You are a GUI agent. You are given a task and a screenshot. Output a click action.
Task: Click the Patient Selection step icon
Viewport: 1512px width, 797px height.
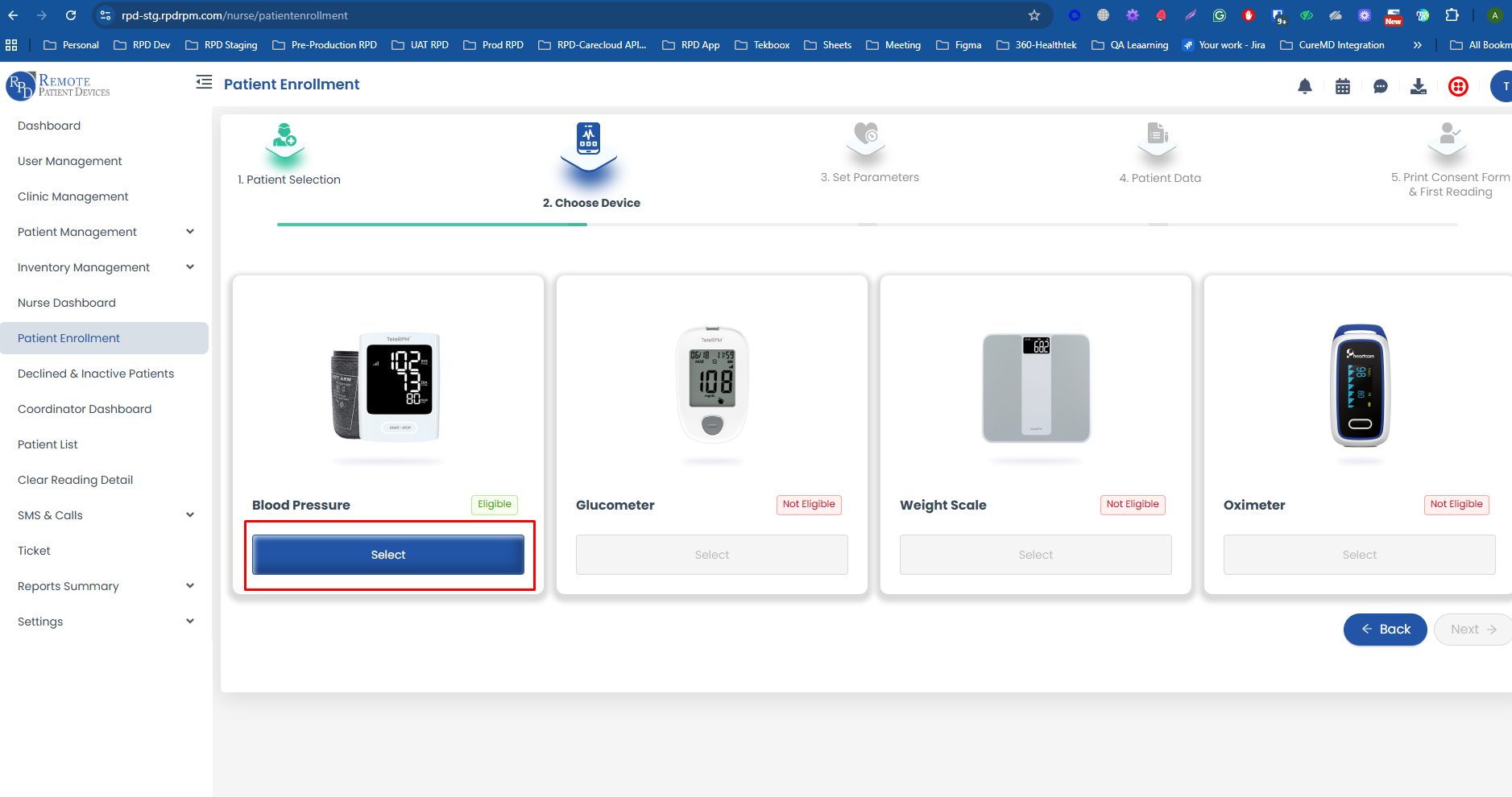click(284, 140)
